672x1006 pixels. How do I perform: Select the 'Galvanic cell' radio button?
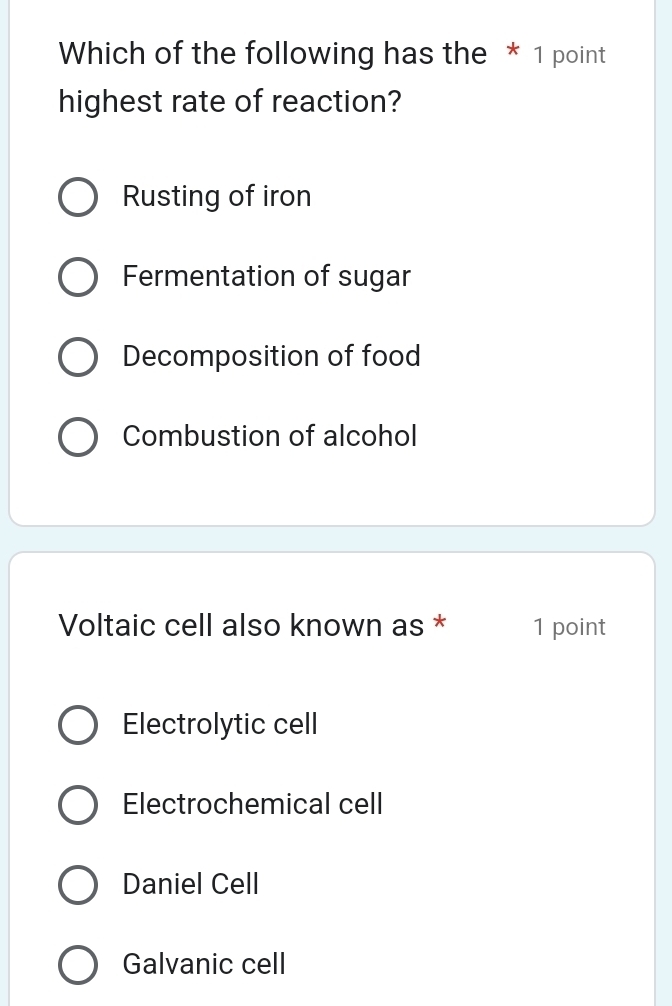coord(78,965)
